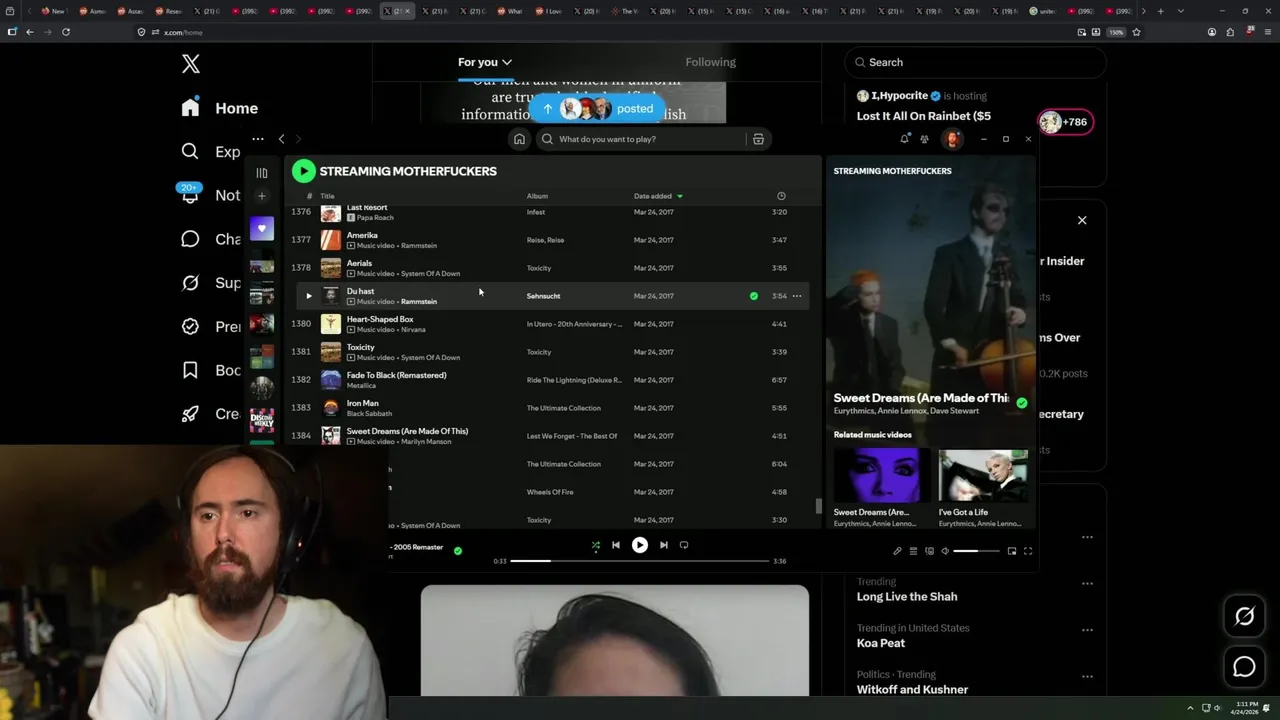Image resolution: width=1280 pixels, height=720 pixels.
Task: Adjust the Spotify volume slider
Action: click(x=976, y=551)
